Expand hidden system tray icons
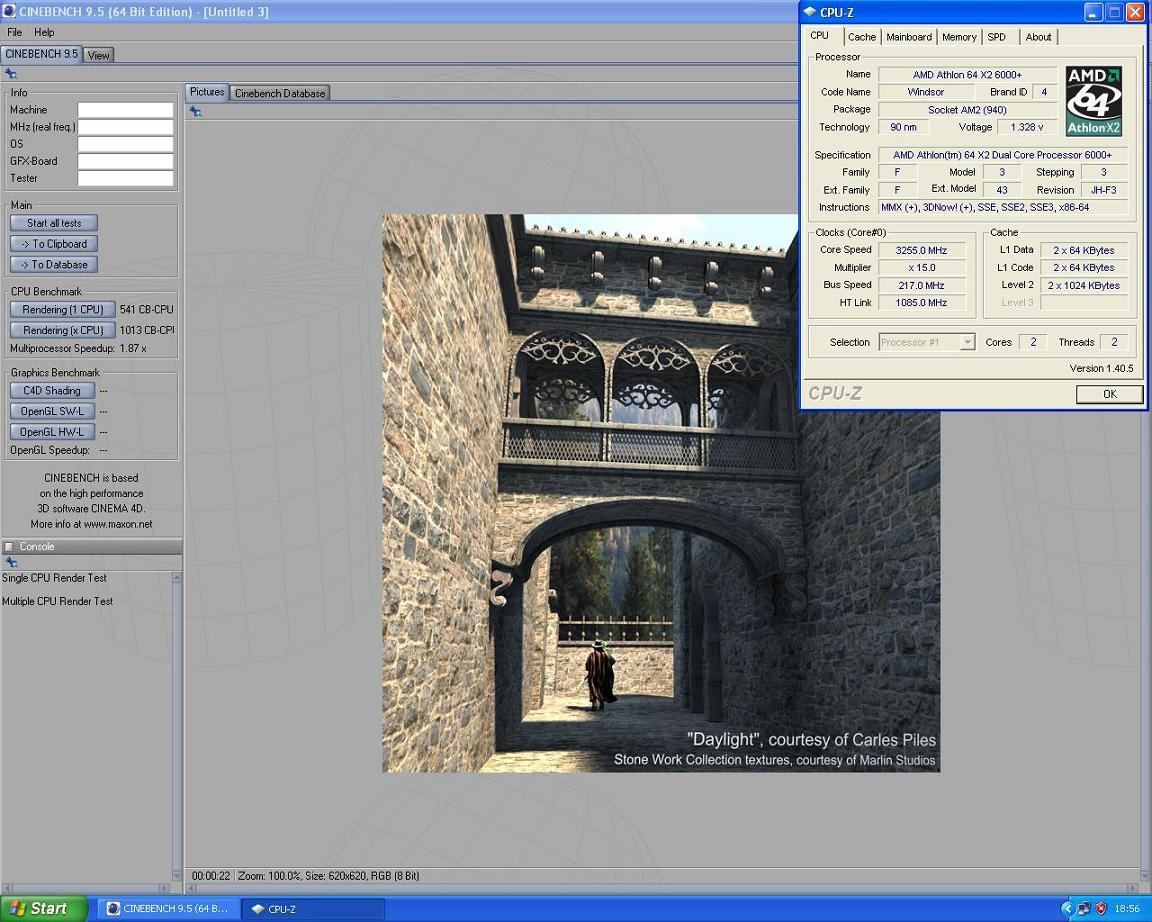 point(1067,909)
